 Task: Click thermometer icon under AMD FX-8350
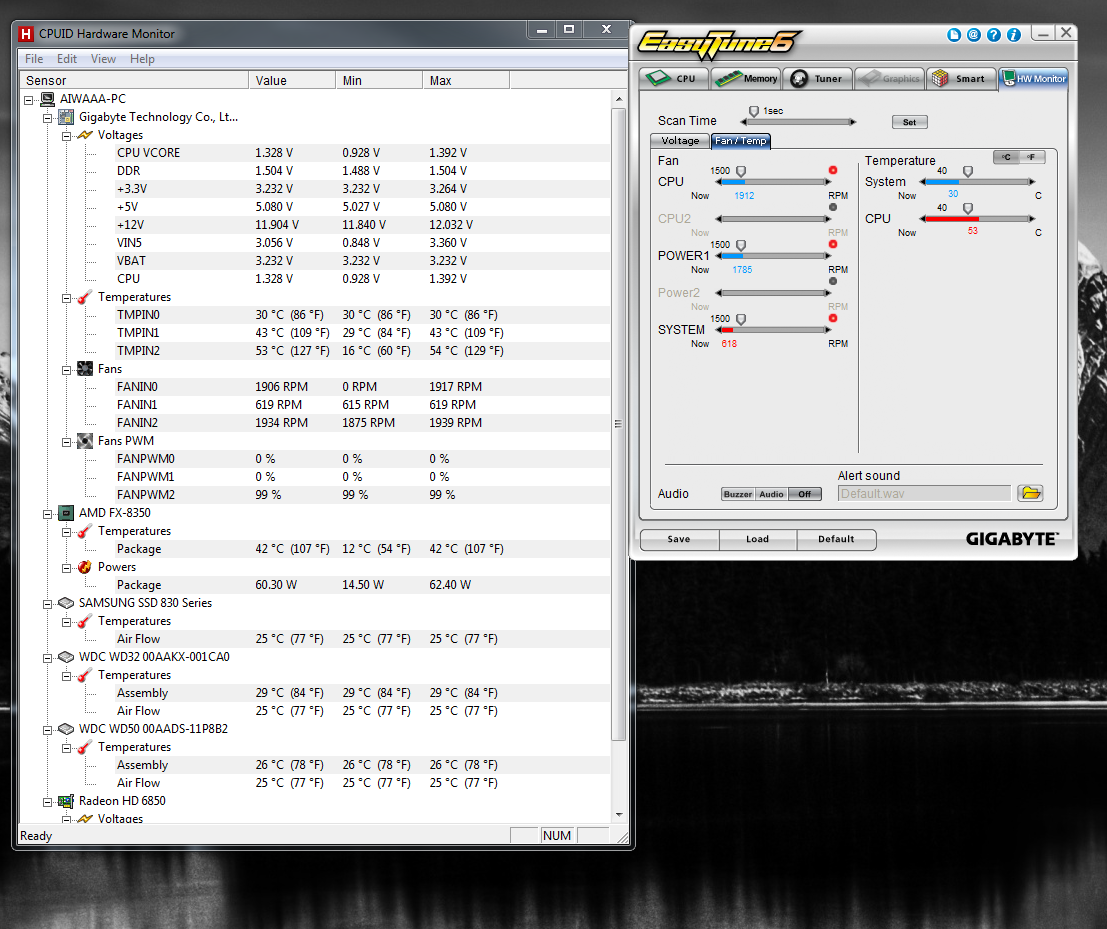[85, 531]
